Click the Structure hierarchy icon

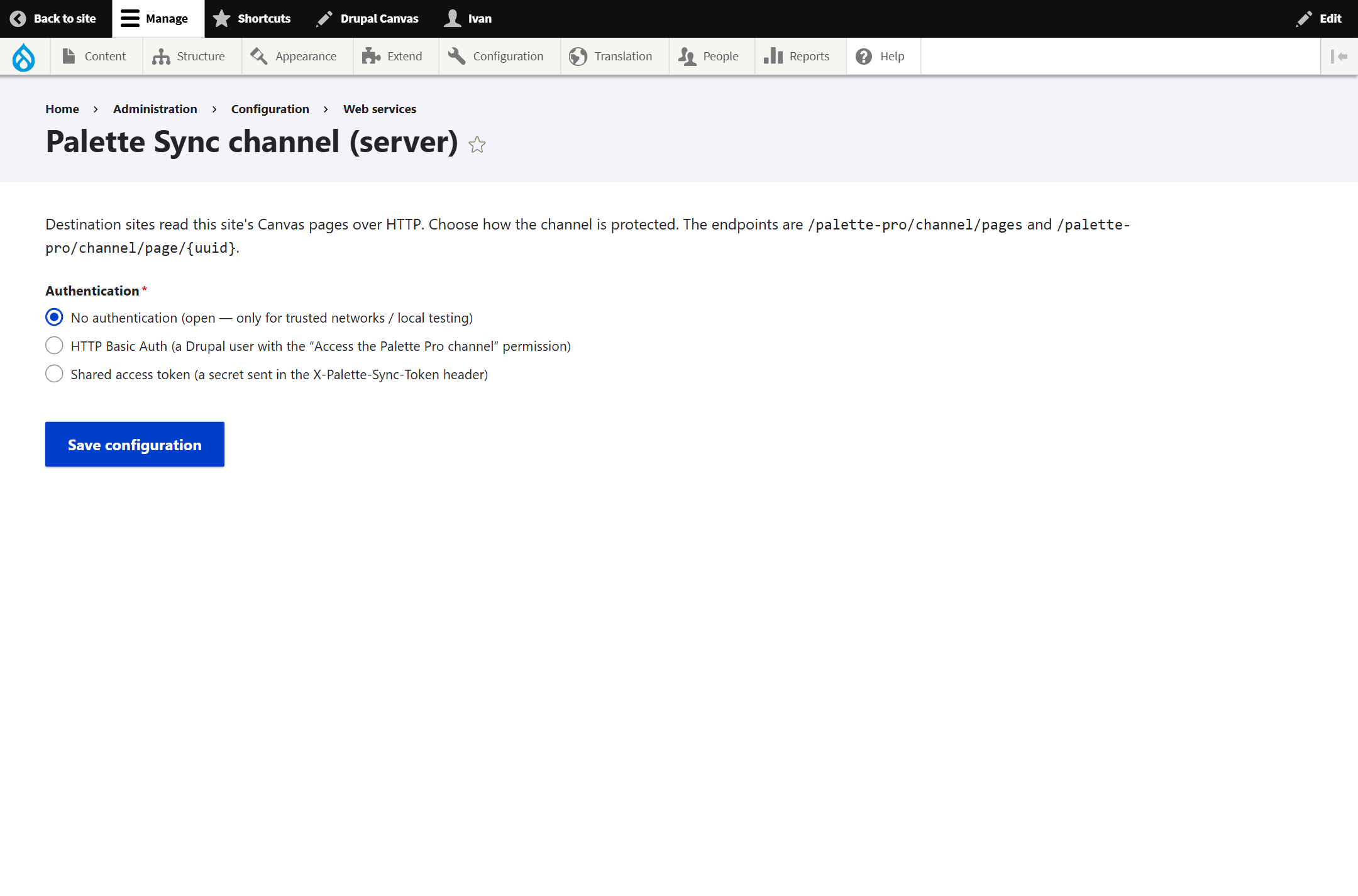[161, 57]
